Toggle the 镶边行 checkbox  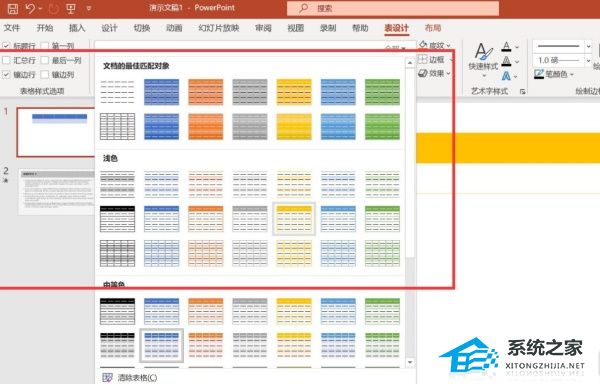6,75
